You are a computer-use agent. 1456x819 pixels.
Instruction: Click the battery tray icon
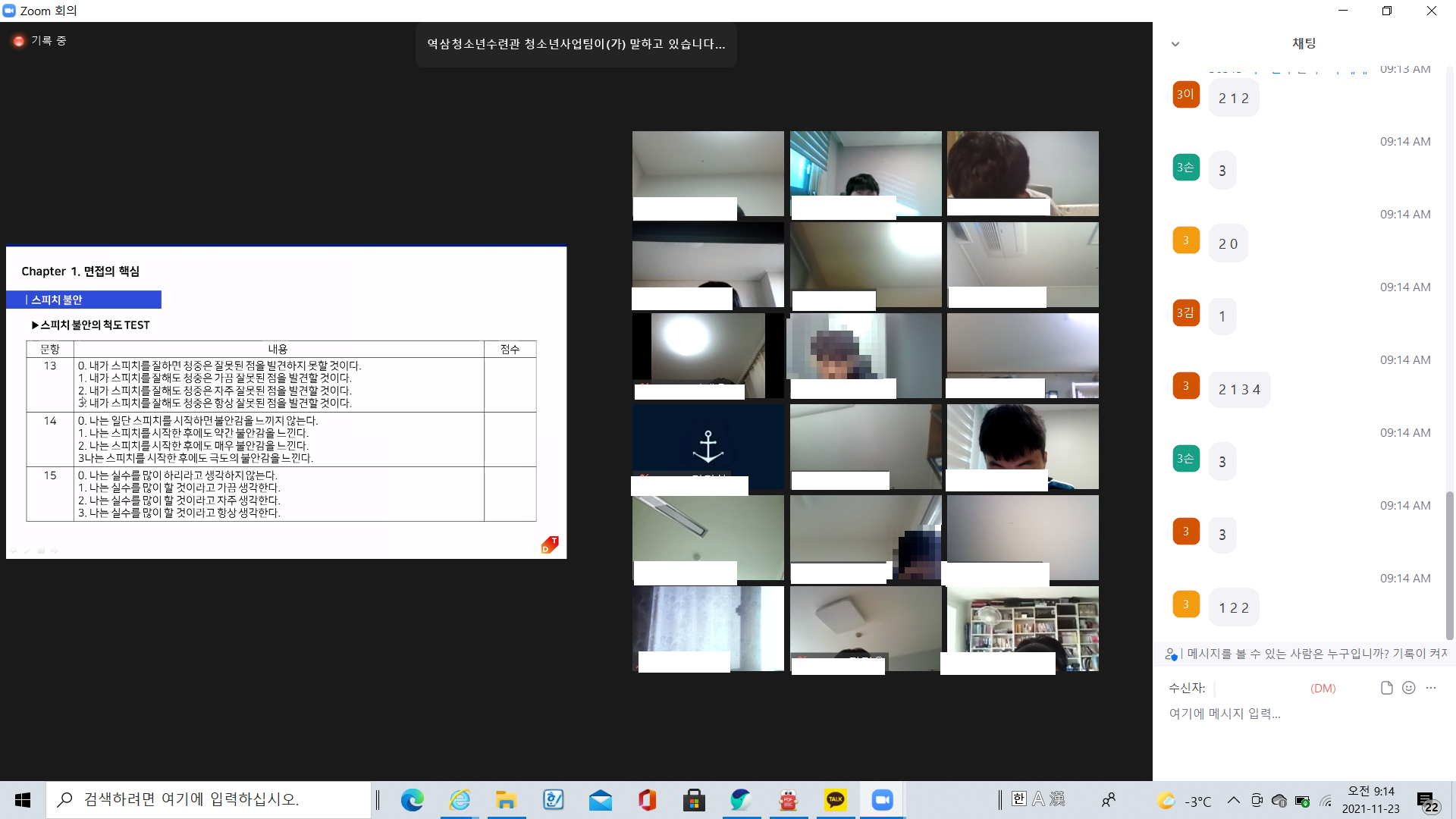click(1303, 801)
